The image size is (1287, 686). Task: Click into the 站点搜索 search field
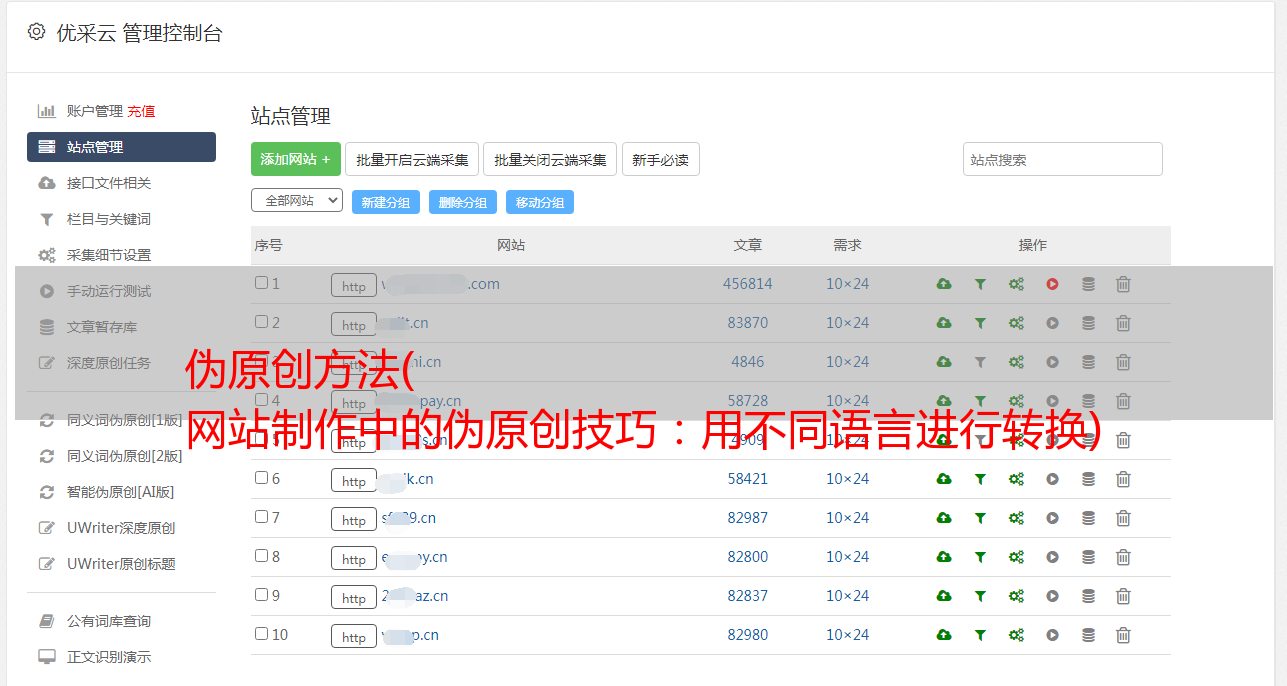point(1063,159)
